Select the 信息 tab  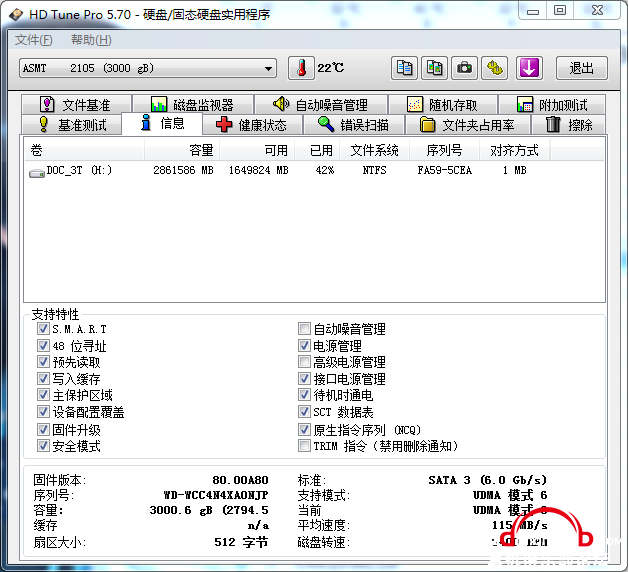[162, 123]
